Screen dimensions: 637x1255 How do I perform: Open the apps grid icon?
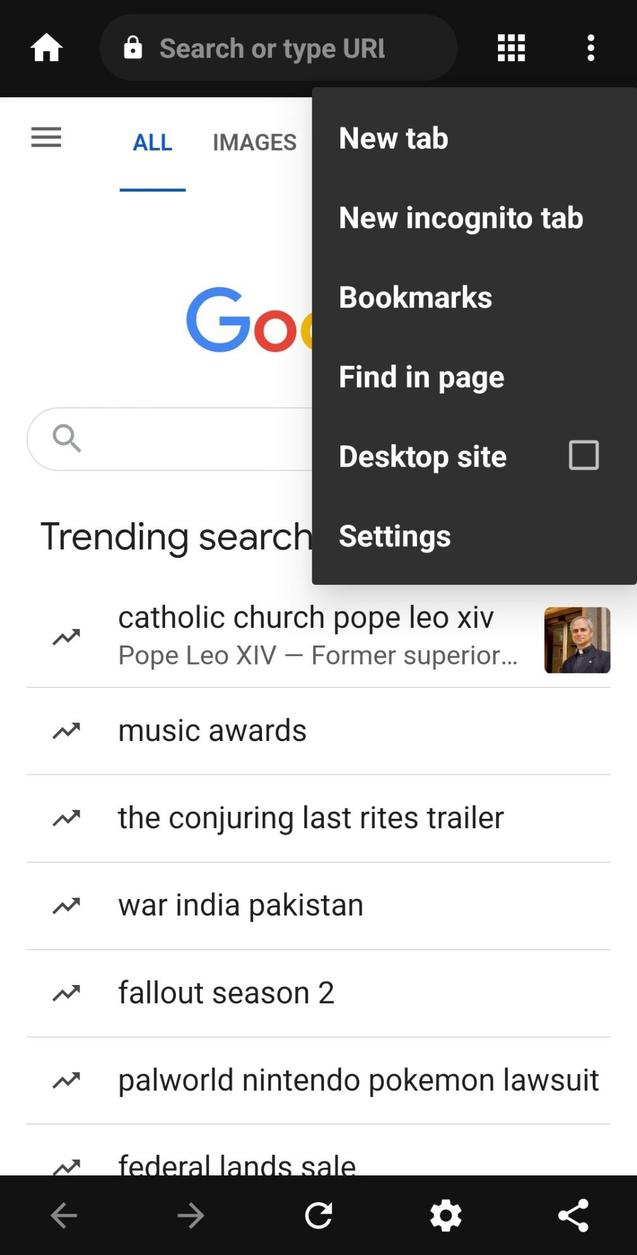pos(511,48)
